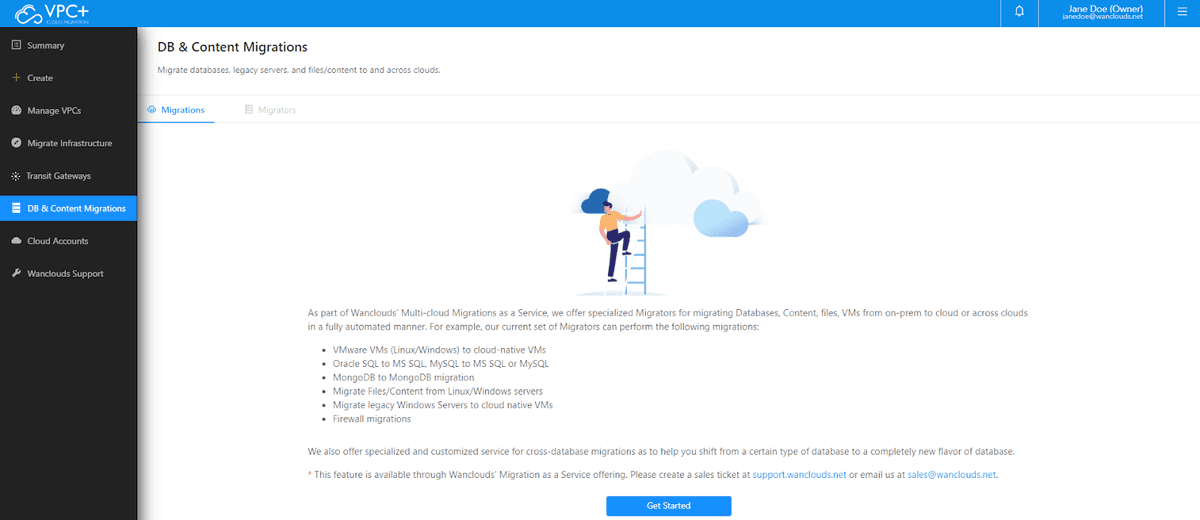Screen dimensions: 1200x520
Task: Click the janedoe@wanclouds.net email text
Action: point(1101,18)
